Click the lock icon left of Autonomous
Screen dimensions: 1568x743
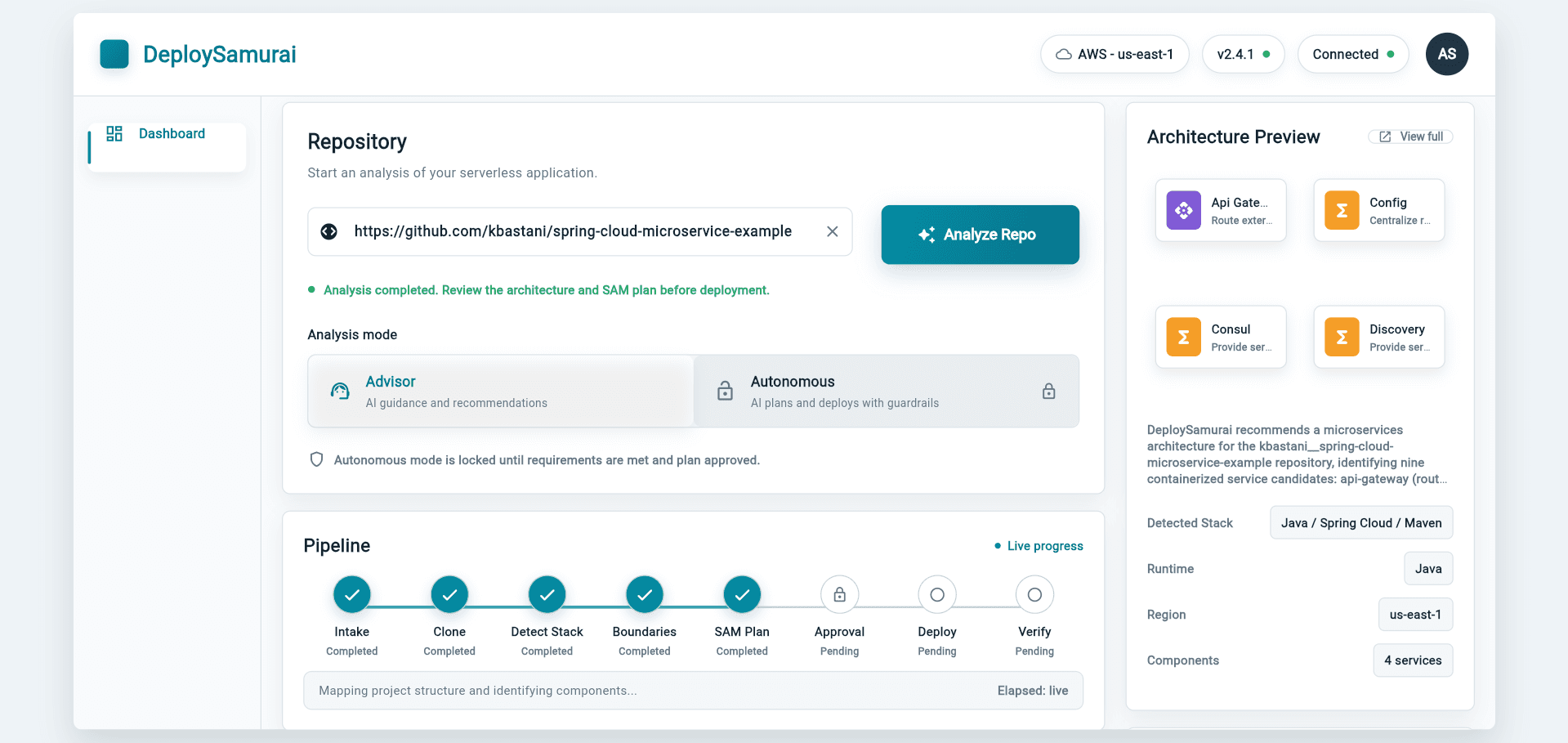[x=725, y=391]
